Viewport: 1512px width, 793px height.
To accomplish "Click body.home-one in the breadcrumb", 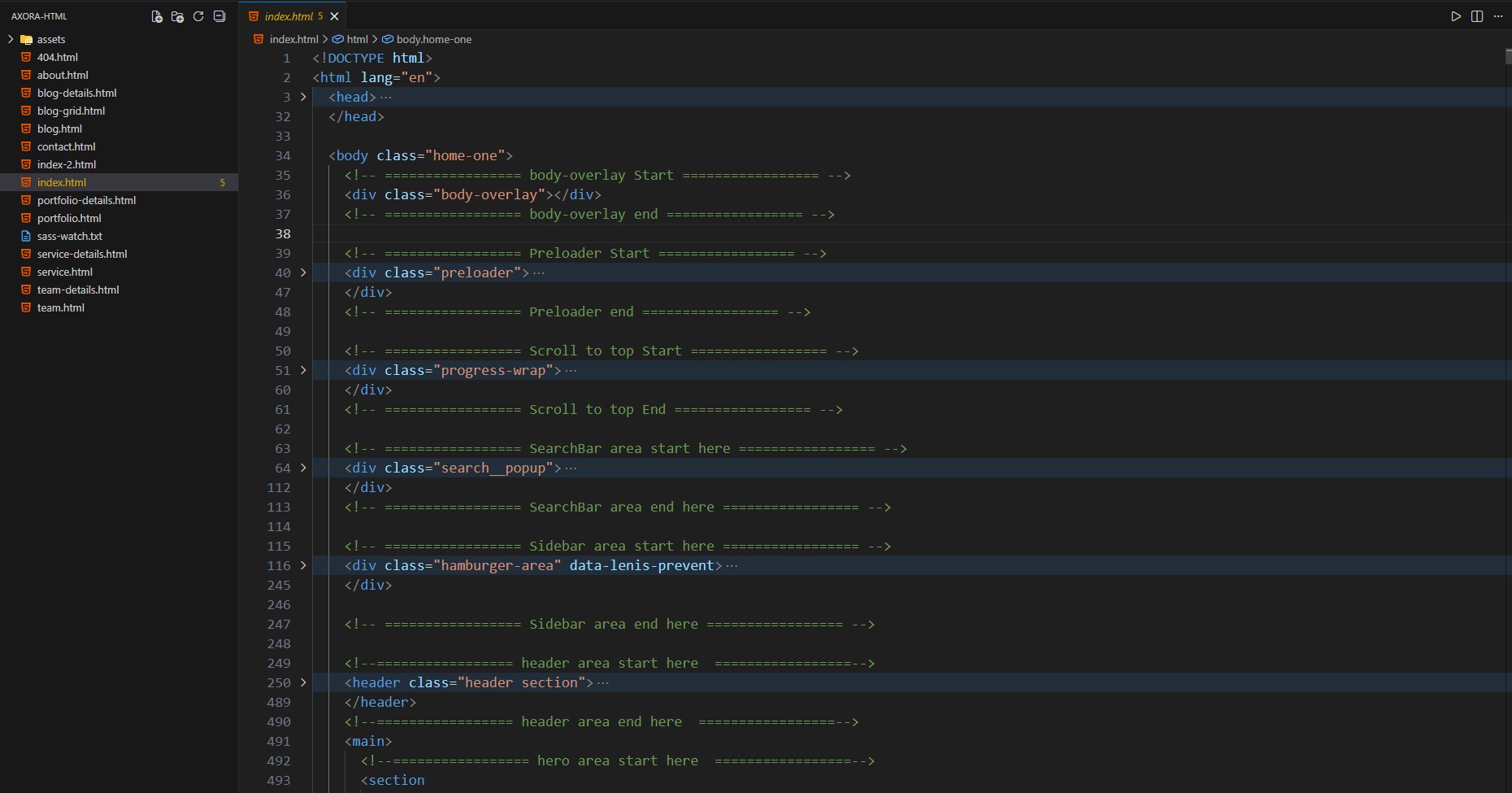I will [433, 39].
